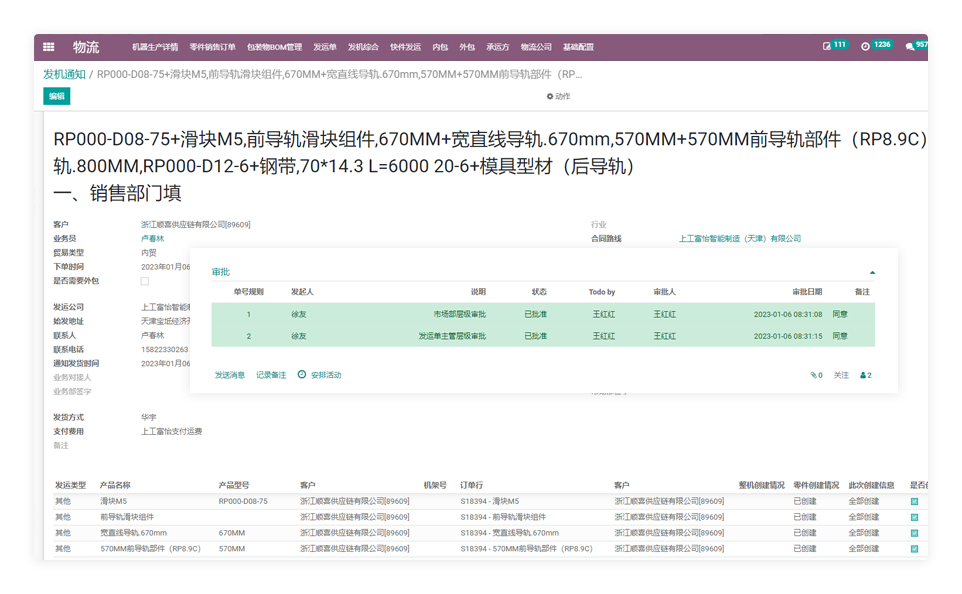Open the activities clock icon with badge 1236
962x594 pixels.
click(x=867, y=46)
